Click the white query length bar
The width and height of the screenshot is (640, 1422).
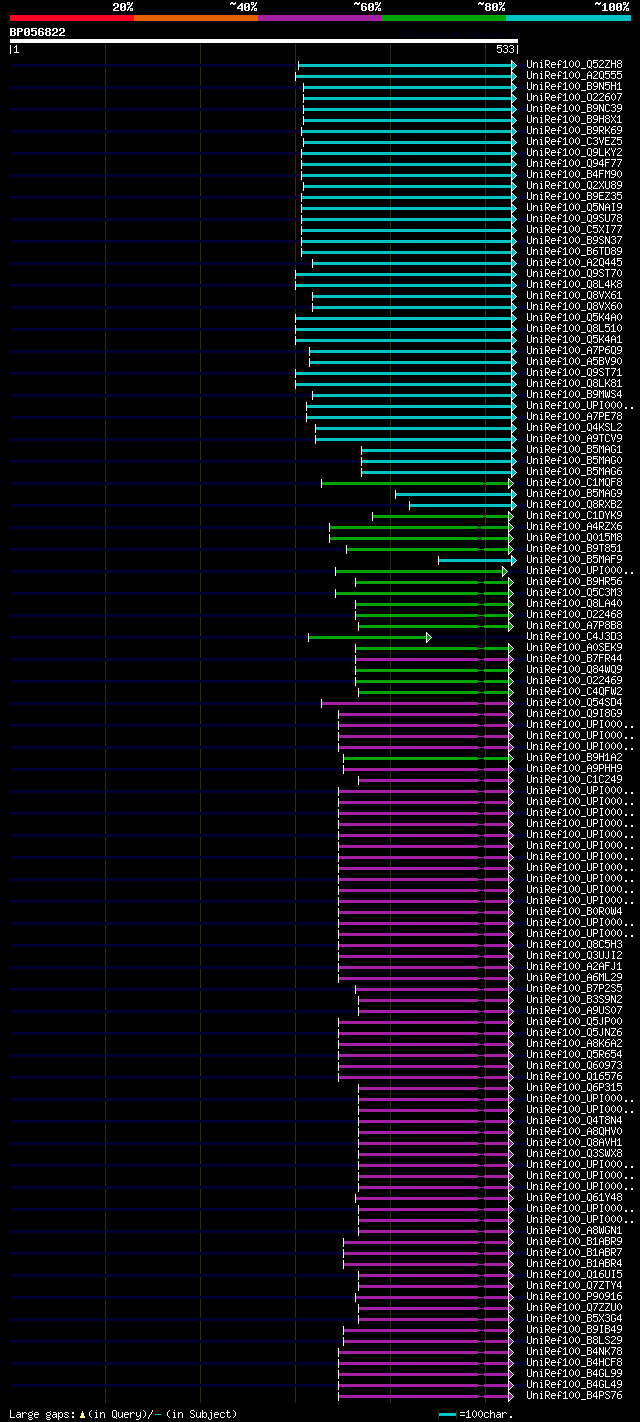coord(263,41)
